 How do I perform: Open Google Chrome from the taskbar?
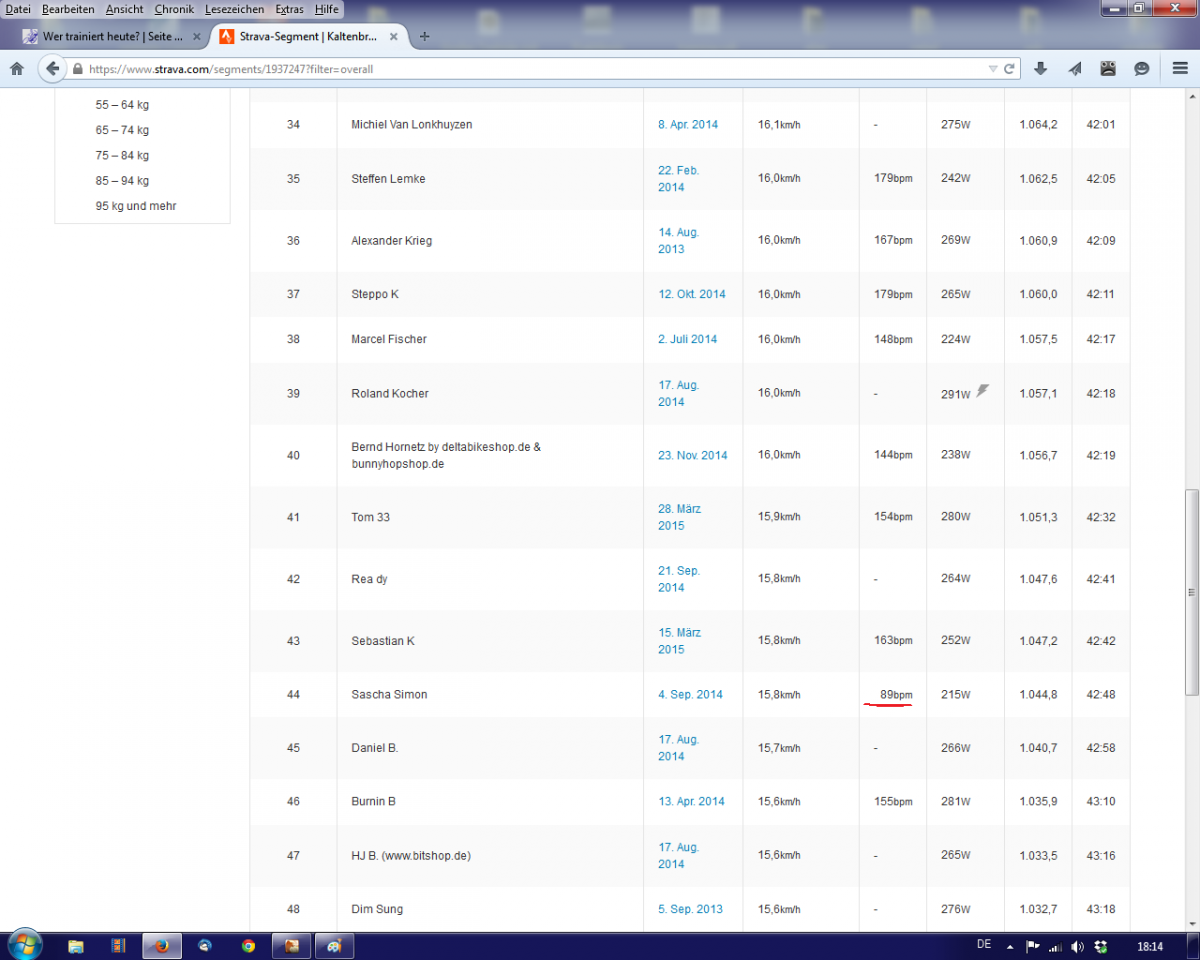(x=248, y=945)
